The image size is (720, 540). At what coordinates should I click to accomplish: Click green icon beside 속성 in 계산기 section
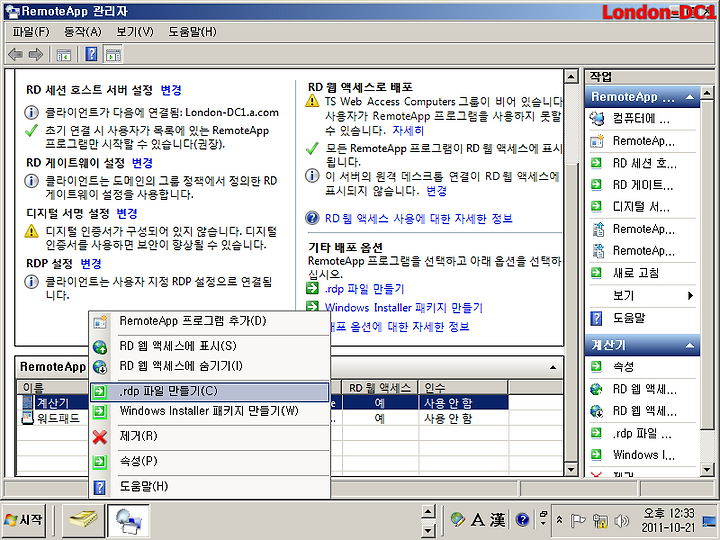[596, 366]
